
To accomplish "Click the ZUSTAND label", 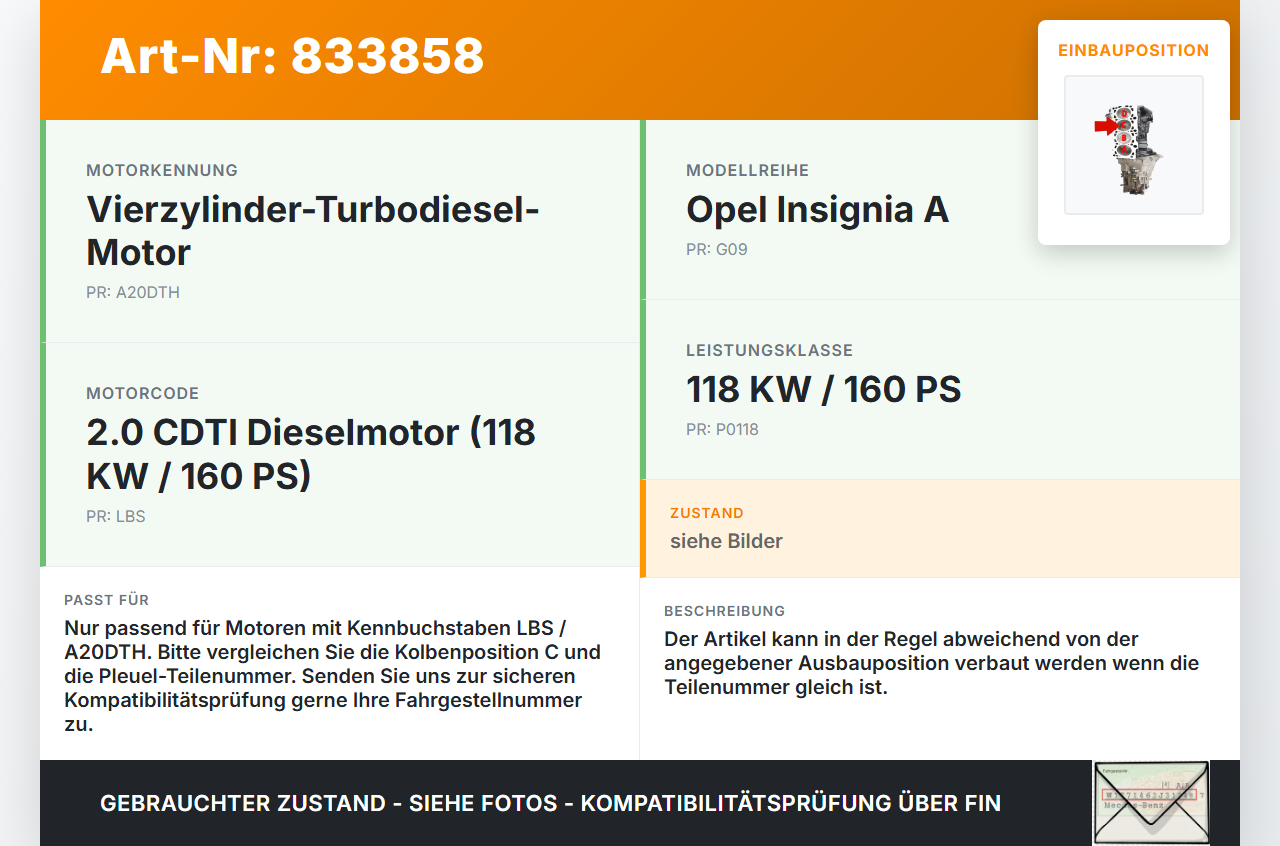I will [707, 513].
